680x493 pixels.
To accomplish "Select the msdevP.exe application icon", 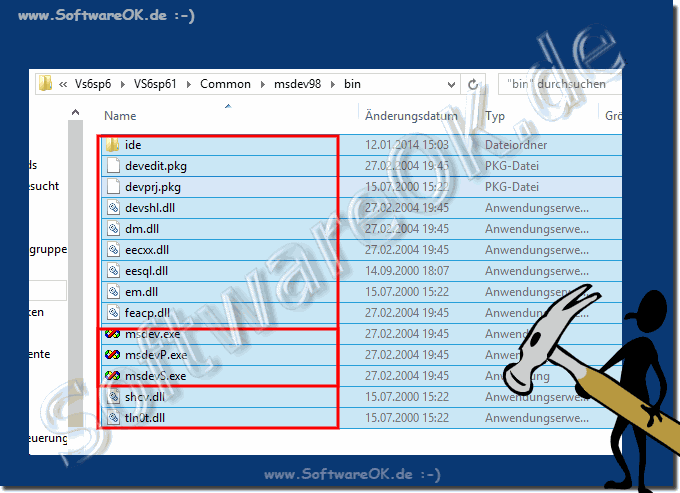I will coord(112,355).
